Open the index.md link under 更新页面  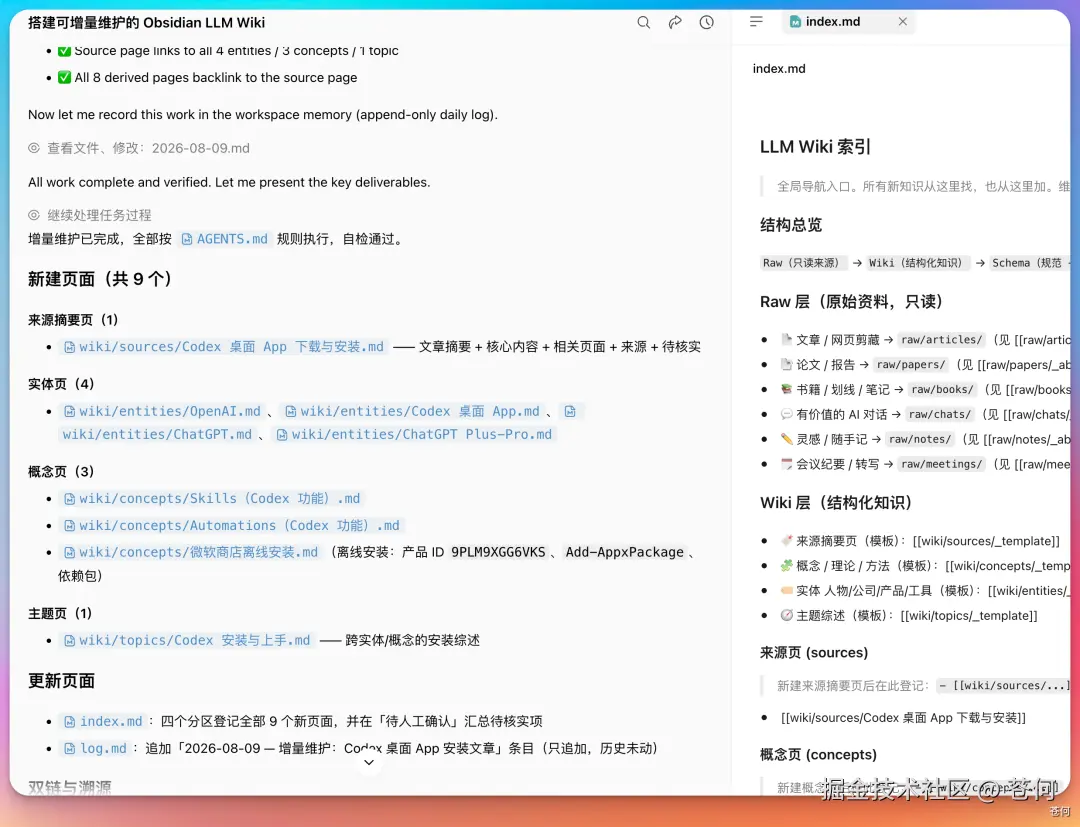pos(103,721)
